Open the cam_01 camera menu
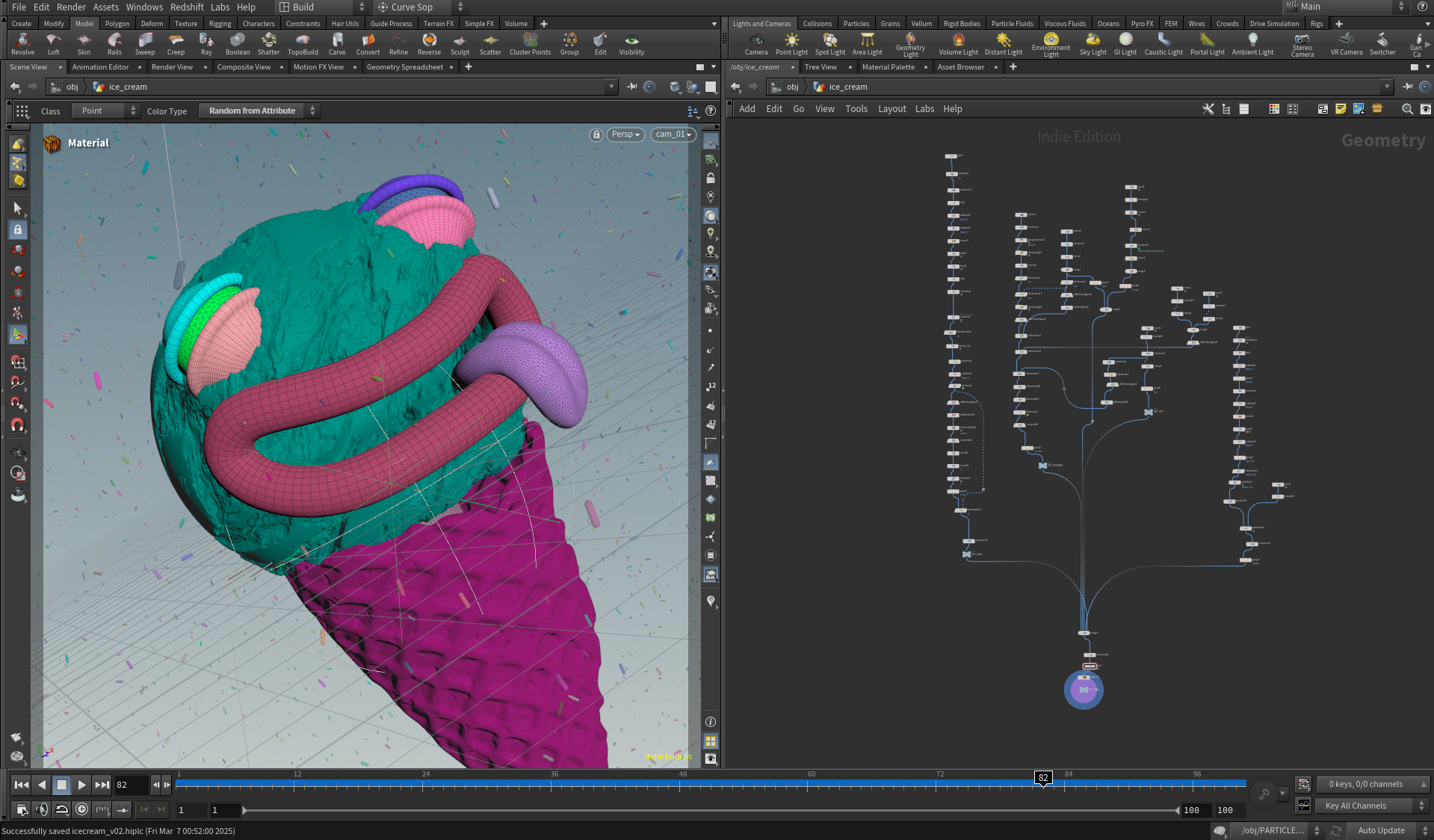This screenshot has width=1434, height=840. [x=673, y=135]
